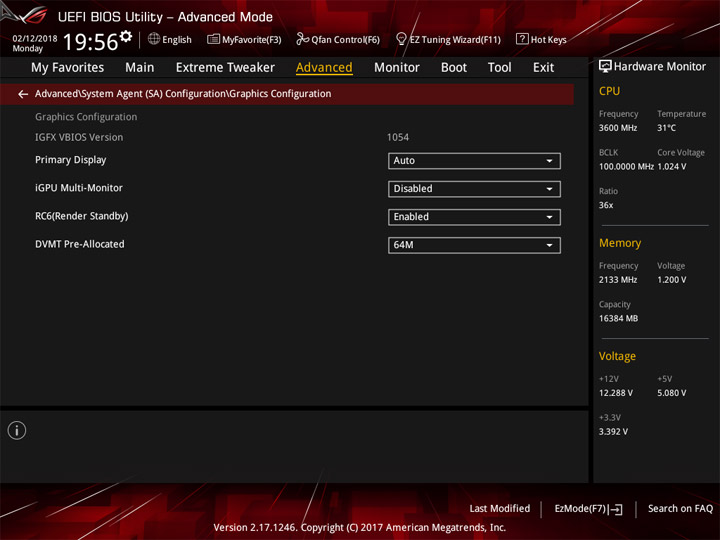Click the Core Voltage 1.024 V value

coord(672,167)
